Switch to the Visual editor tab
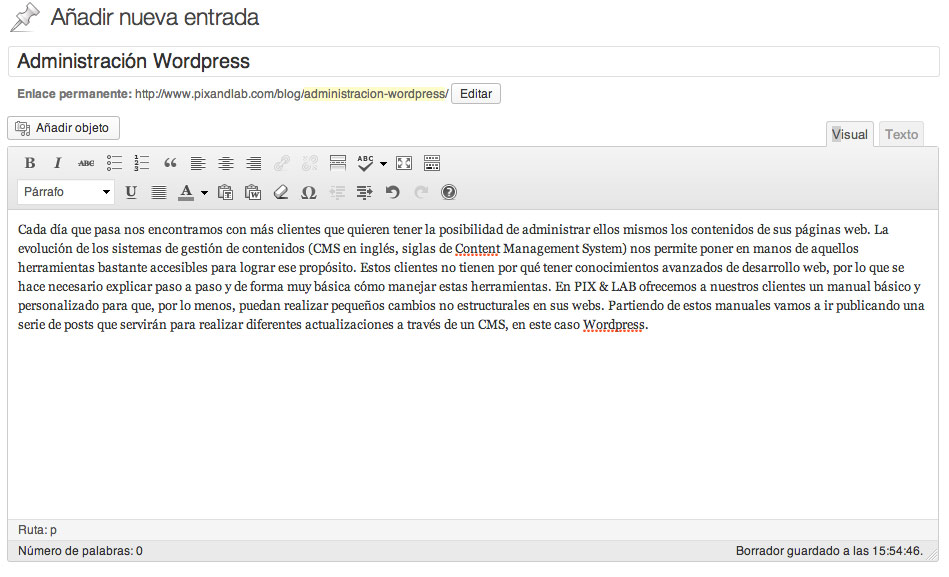 click(x=849, y=134)
